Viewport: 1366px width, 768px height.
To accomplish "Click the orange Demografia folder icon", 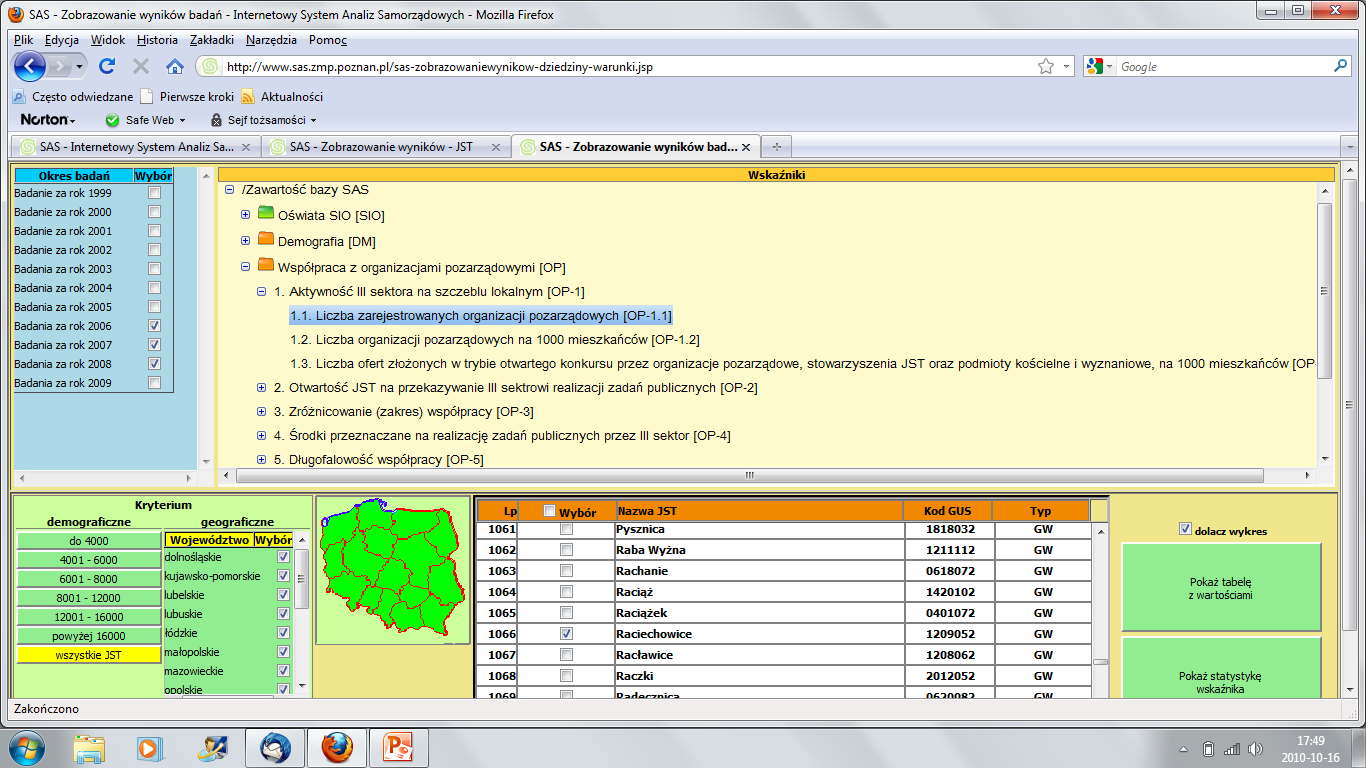I will tap(266, 239).
